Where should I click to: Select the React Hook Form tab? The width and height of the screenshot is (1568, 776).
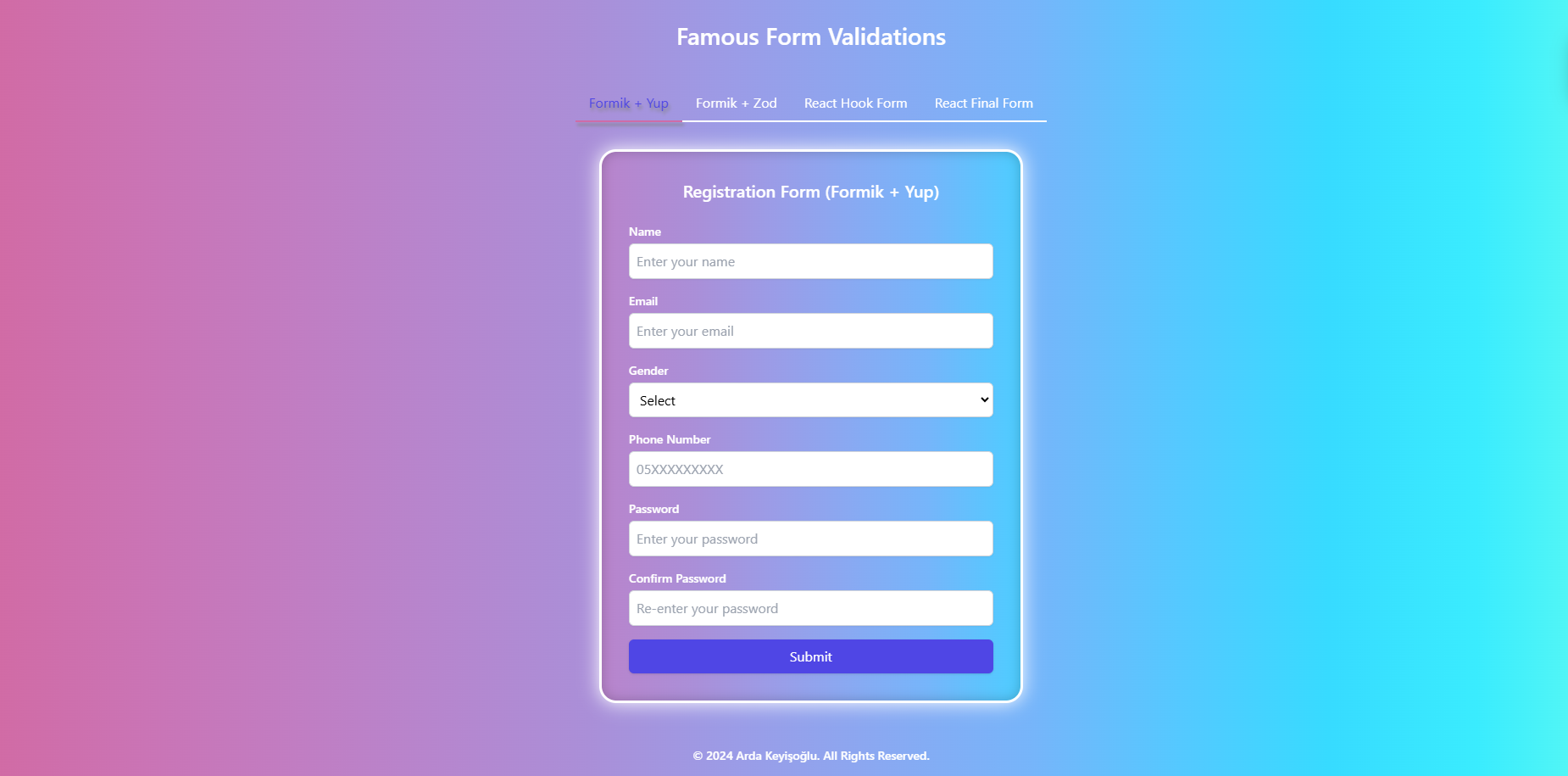(x=855, y=103)
